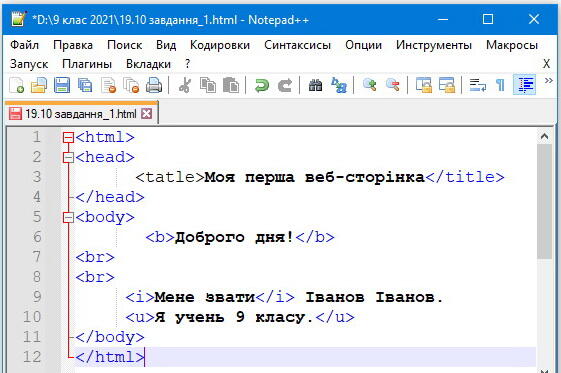Screen dimensions: 561x373
Task: Expand hidden toolbar icons with double chevron
Action: (x=548, y=81)
